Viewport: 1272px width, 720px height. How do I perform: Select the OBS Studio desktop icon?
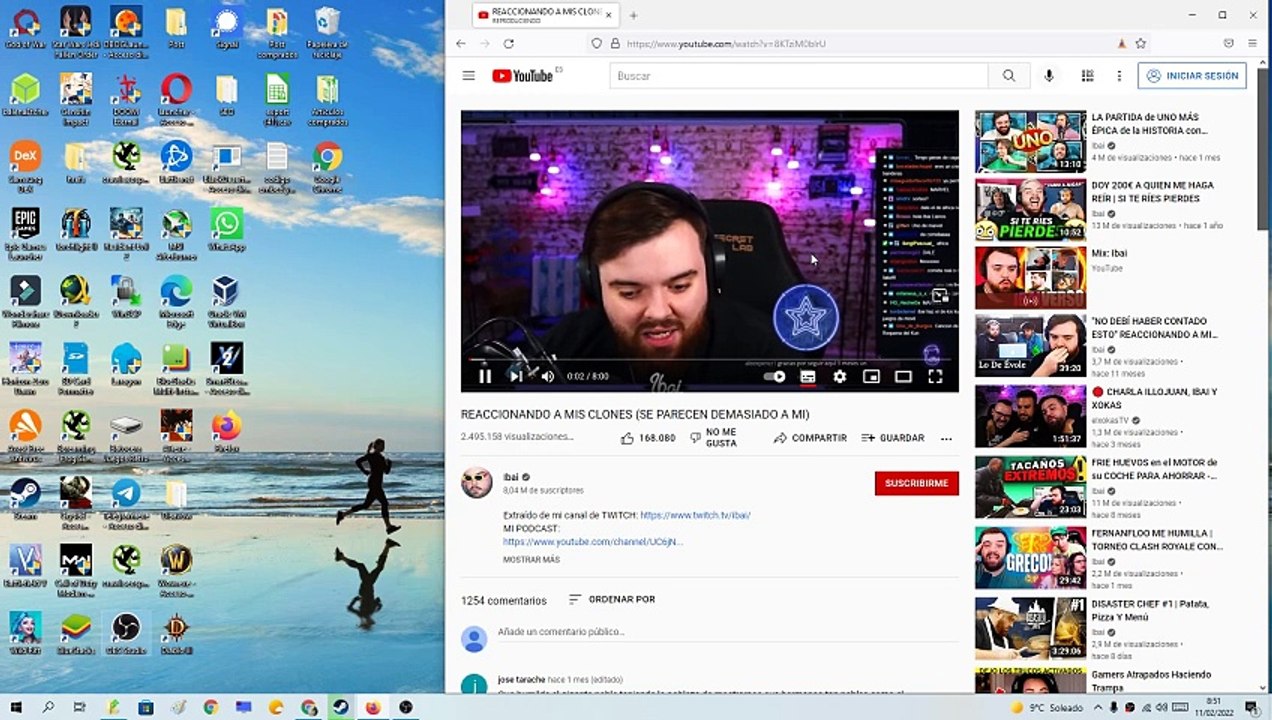[126, 633]
